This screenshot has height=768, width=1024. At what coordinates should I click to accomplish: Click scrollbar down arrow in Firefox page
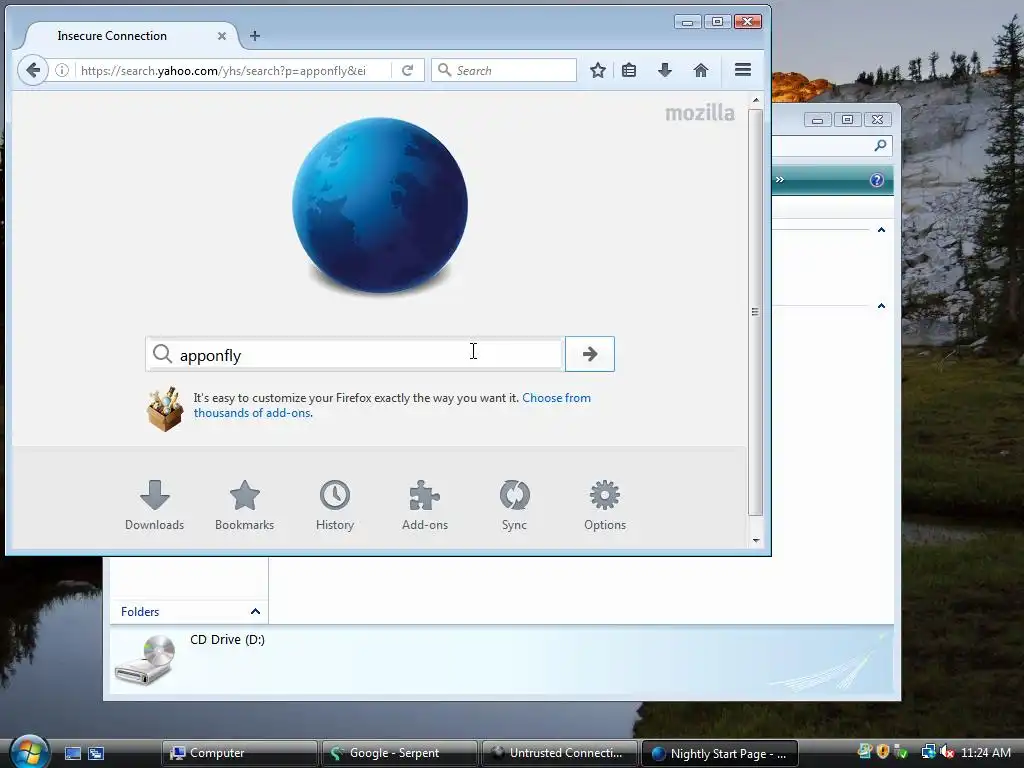click(x=756, y=540)
